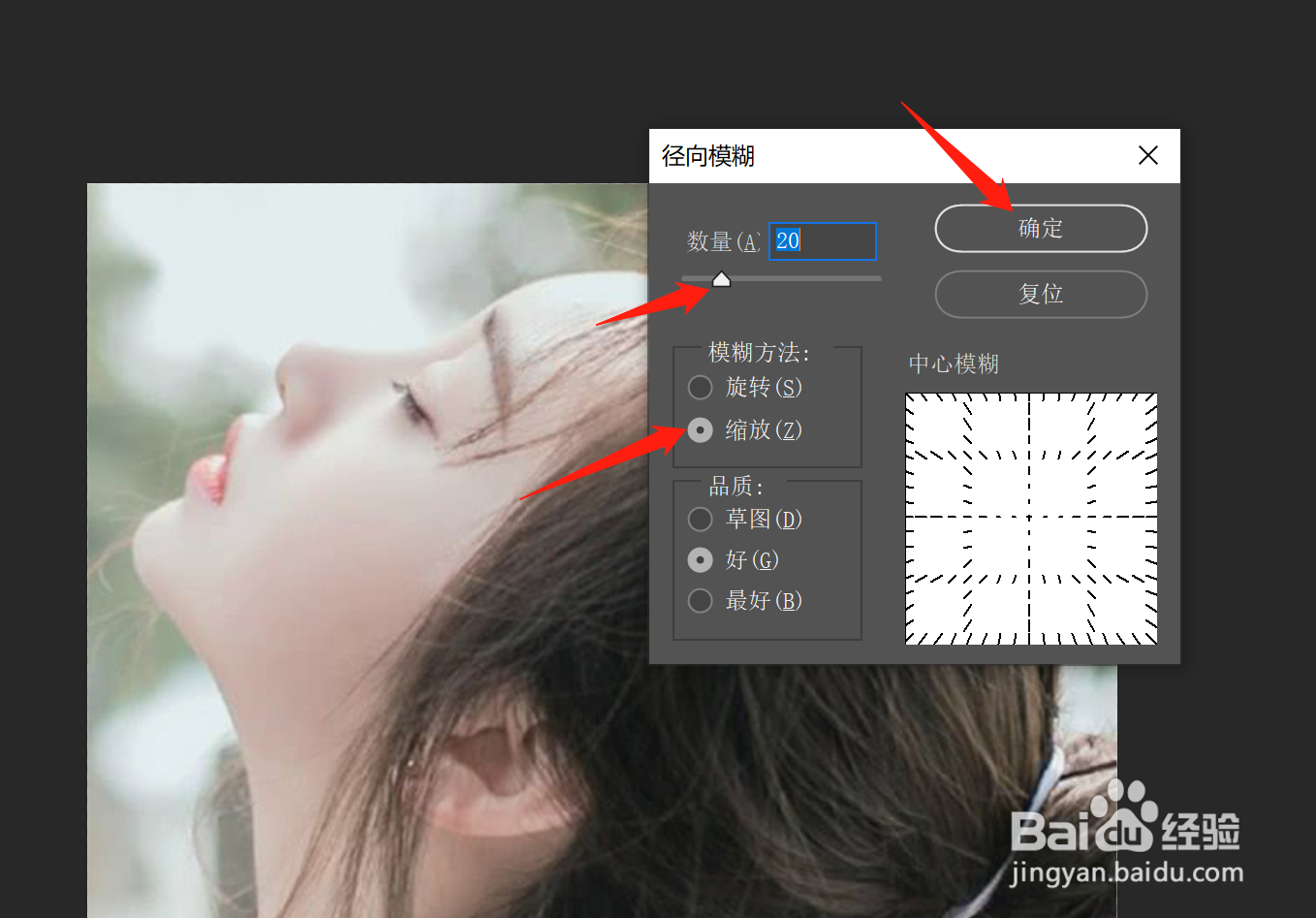Image resolution: width=1316 pixels, height=918 pixels.
Task: Select the 缩放(Z) blur method
Action: point(745,429)
